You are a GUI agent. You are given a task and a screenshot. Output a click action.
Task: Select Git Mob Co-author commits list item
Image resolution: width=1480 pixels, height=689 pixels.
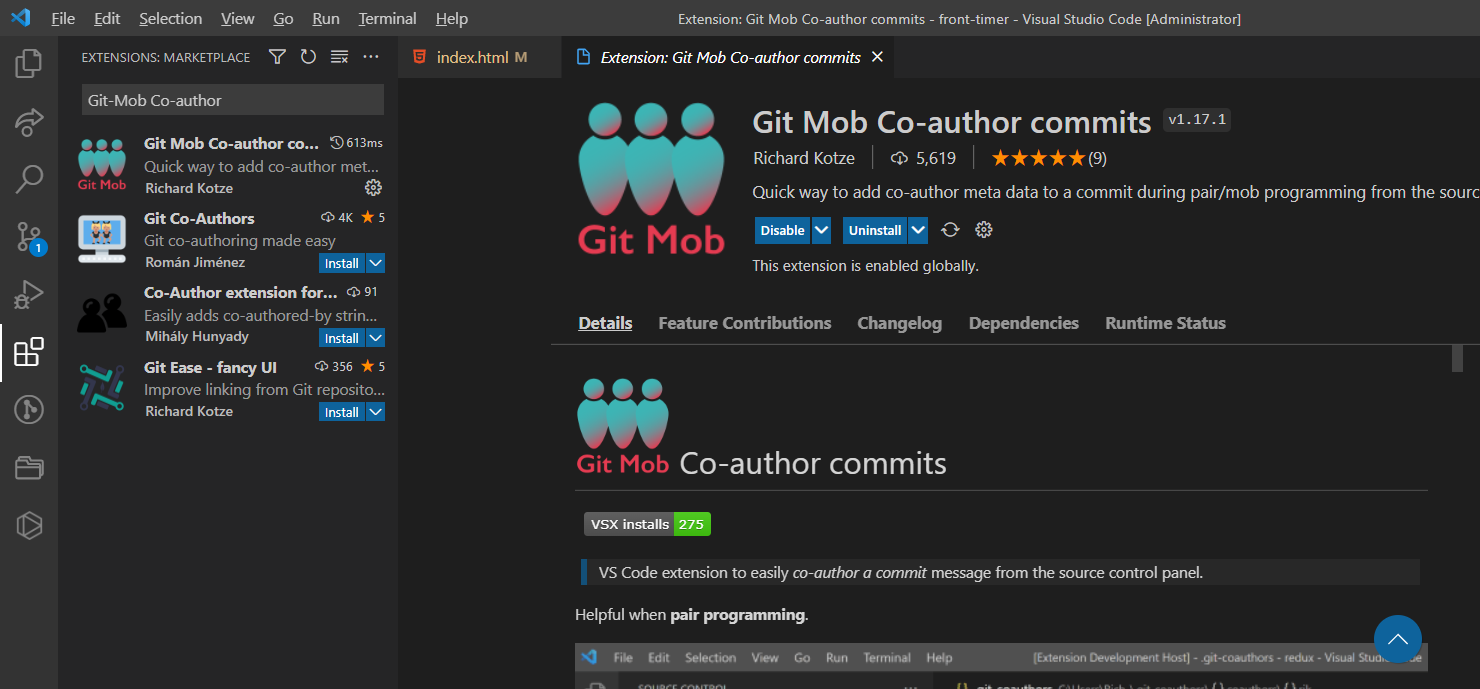230,165
